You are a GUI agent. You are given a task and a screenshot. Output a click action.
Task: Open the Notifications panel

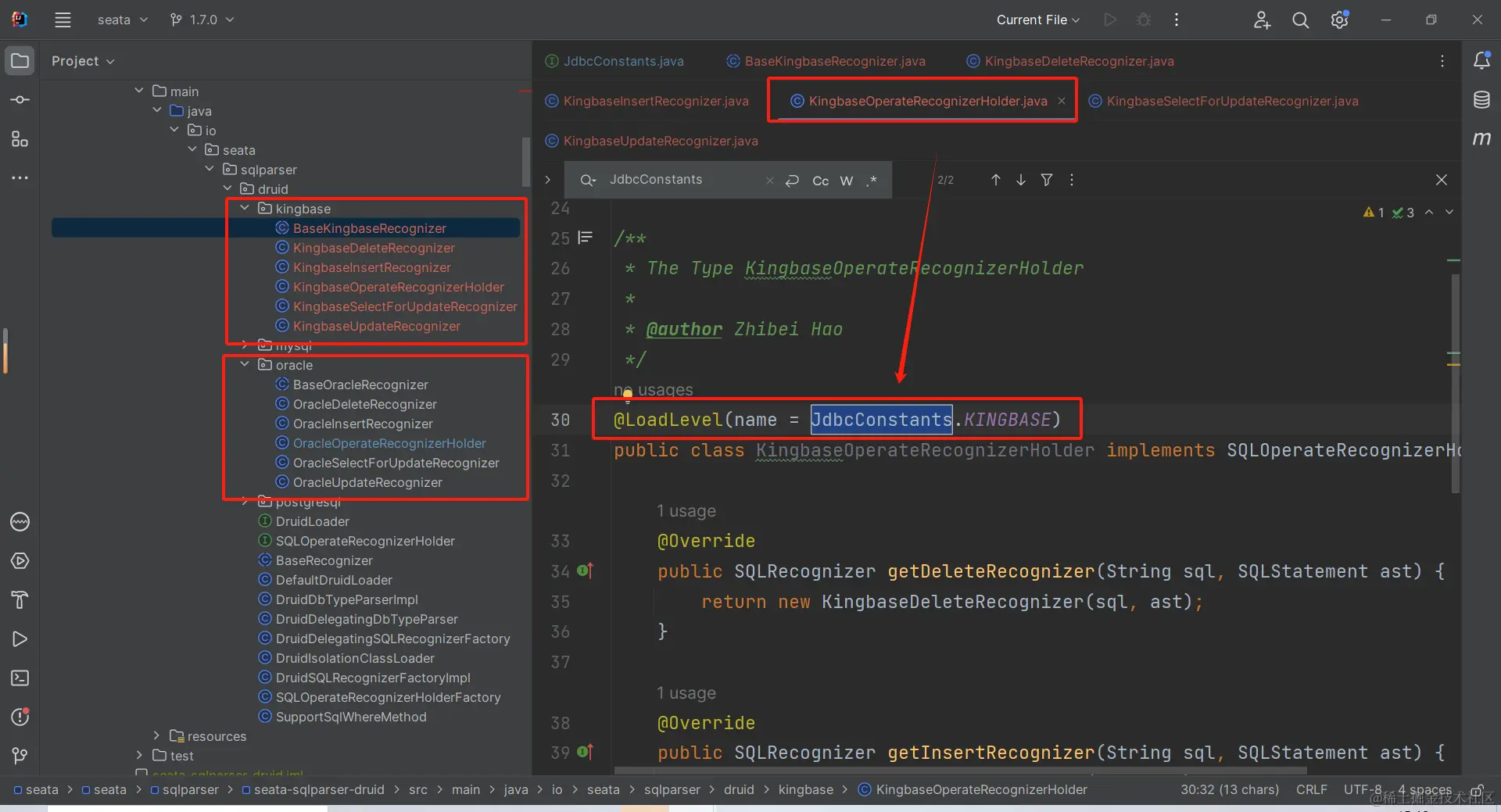click(1481, 60)
